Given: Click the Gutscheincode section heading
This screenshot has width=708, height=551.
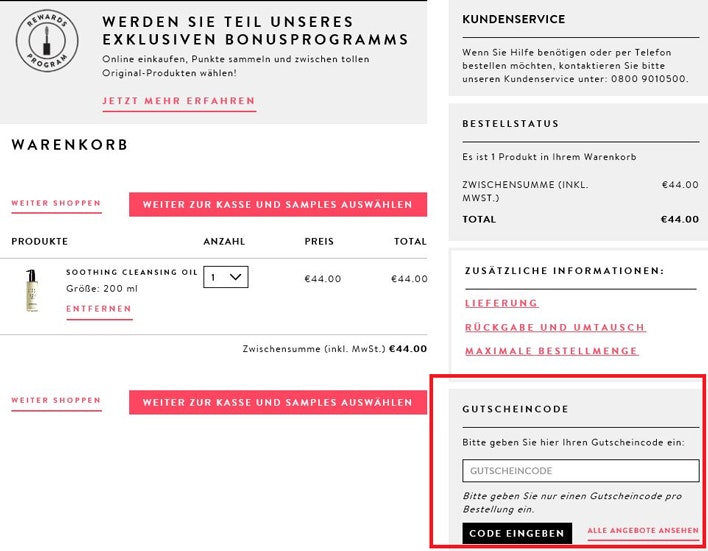Looking at the screenshot, I should [x=515, y=409].
